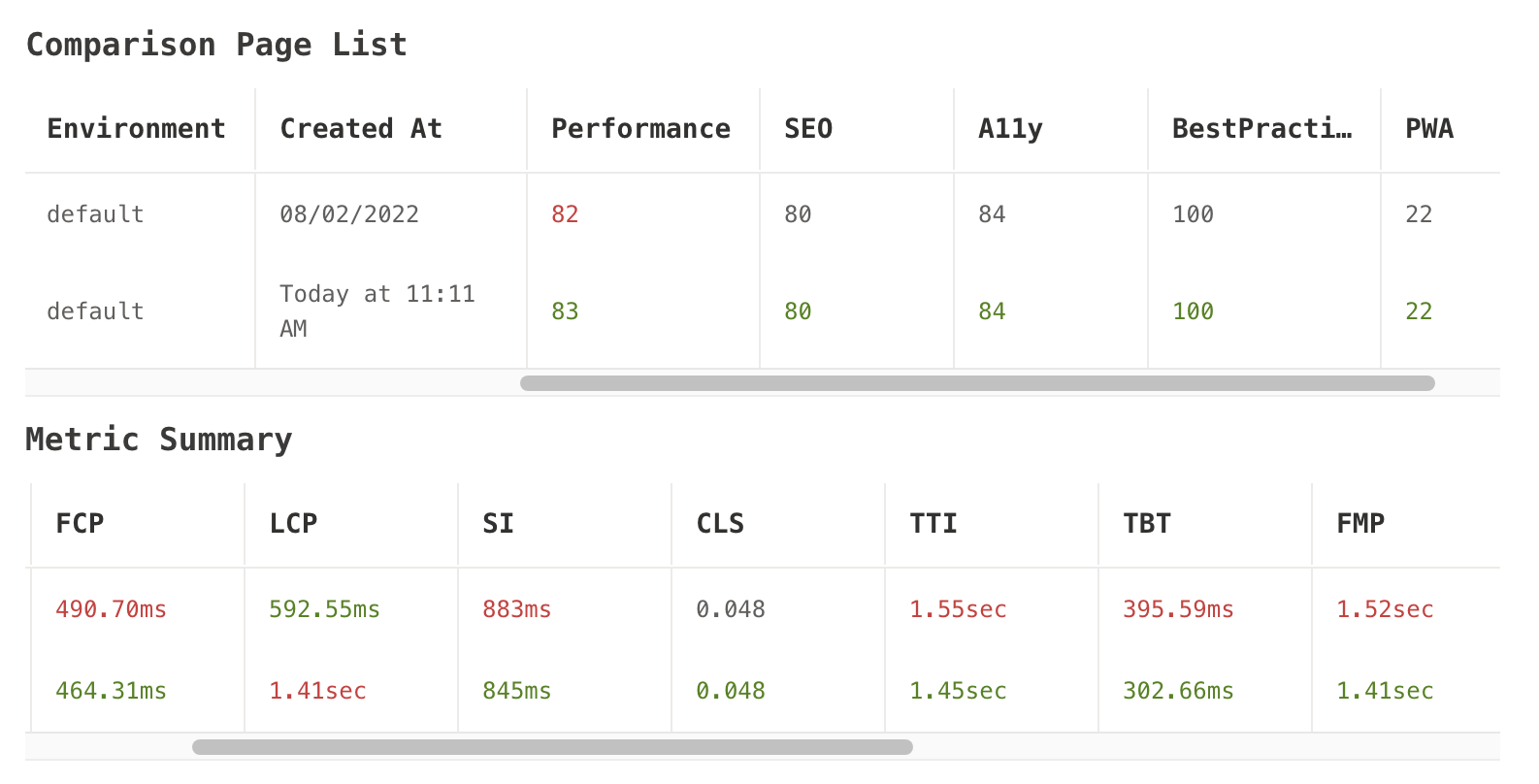Screen dimensions: 1539x784
Task: Select the LCP metric column header
Action: click(293, 524)
